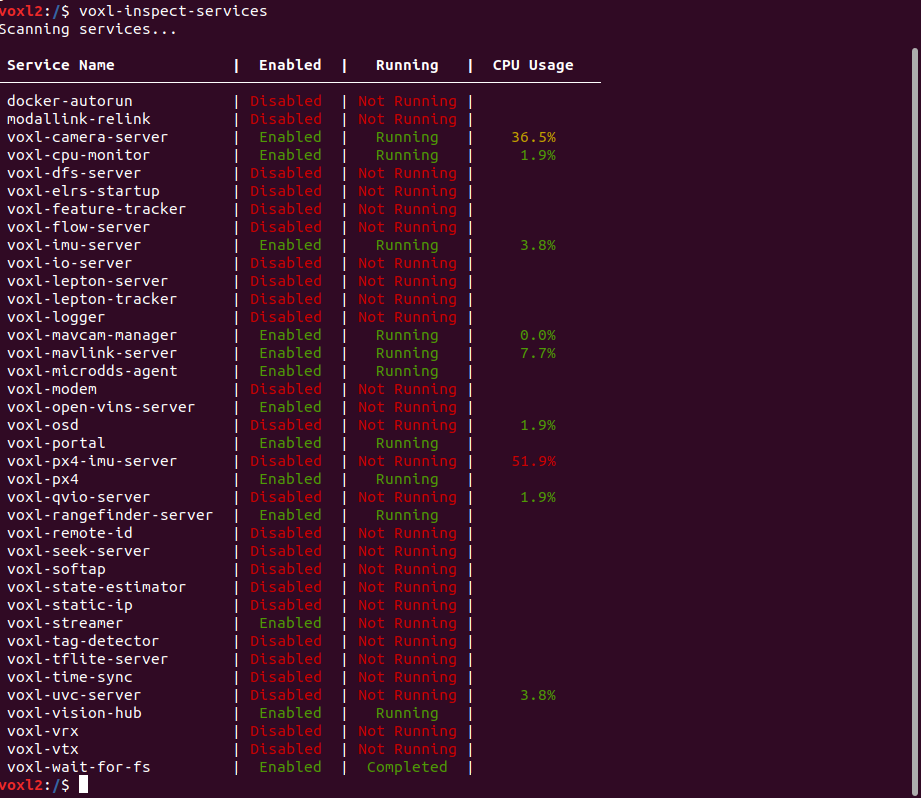Click the voxl-px4-imu-server 51.9% CPU reading
The image size is (921, 798).
(537, 461)
